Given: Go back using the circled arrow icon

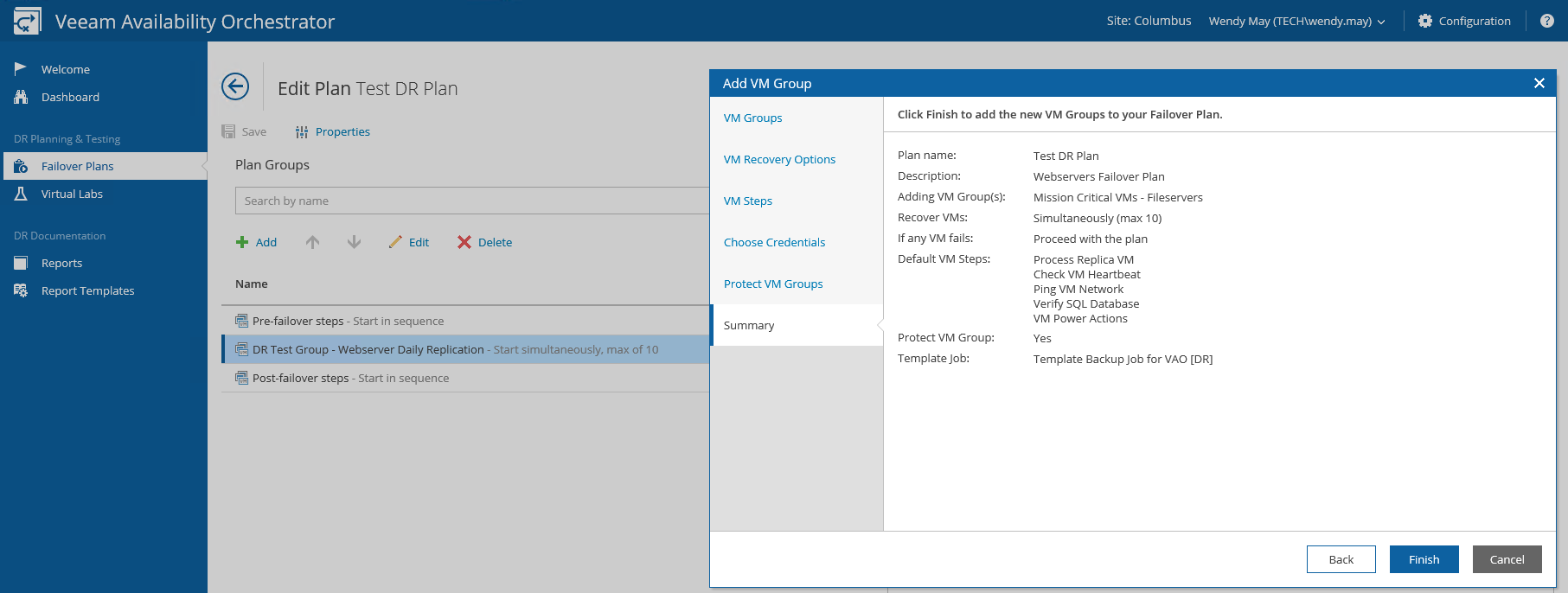Looking at the screenshot, I should [235, 86].
